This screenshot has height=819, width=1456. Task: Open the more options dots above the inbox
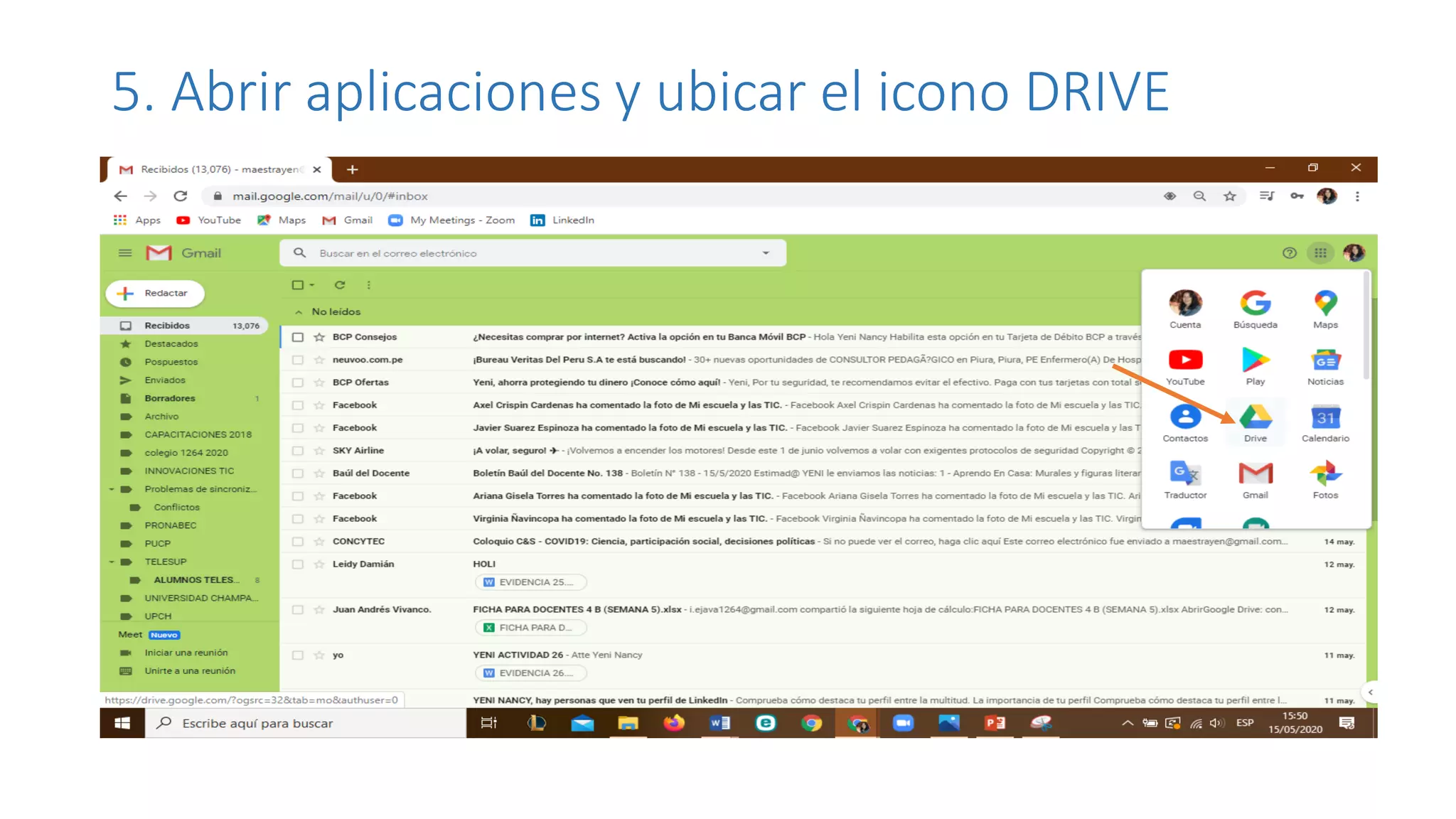click(368, 285)
